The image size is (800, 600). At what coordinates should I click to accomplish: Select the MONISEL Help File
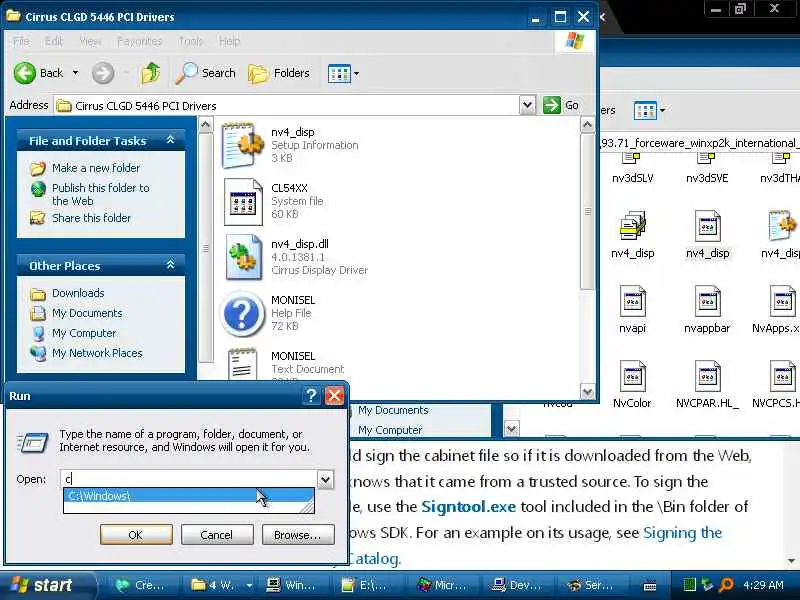coord(268,313)
